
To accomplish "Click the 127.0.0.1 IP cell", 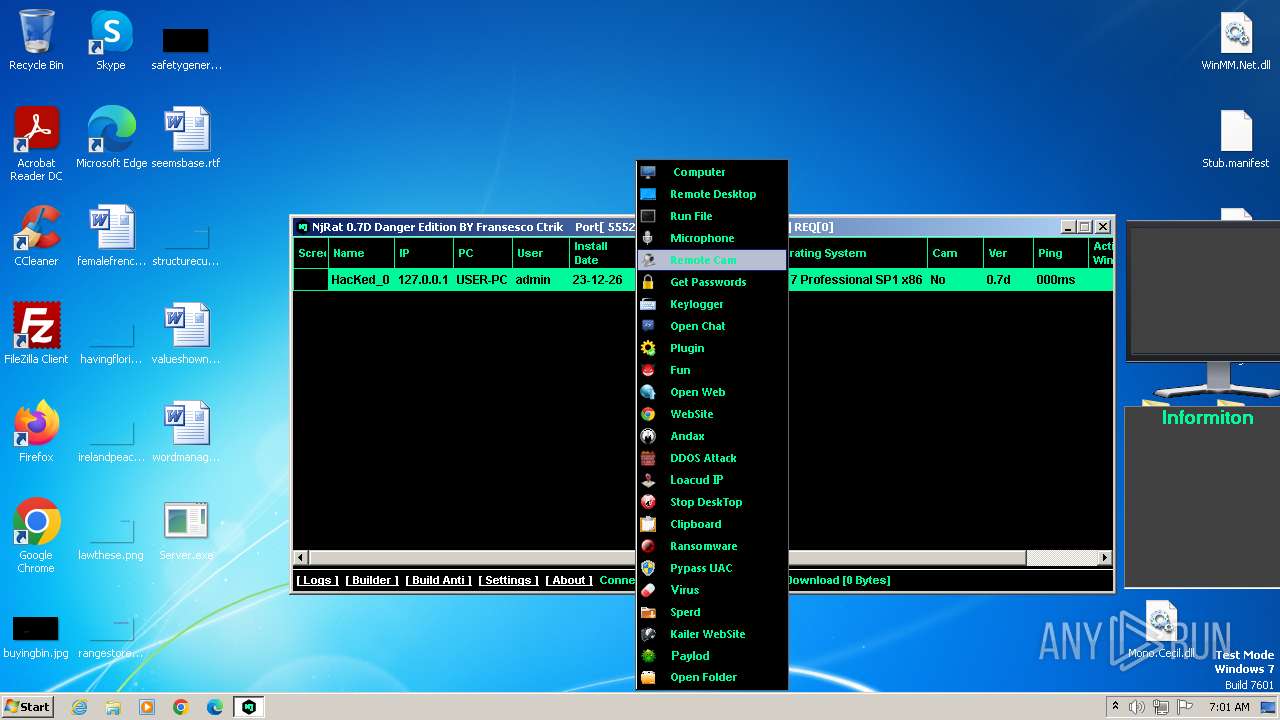I will pos(423,280).
